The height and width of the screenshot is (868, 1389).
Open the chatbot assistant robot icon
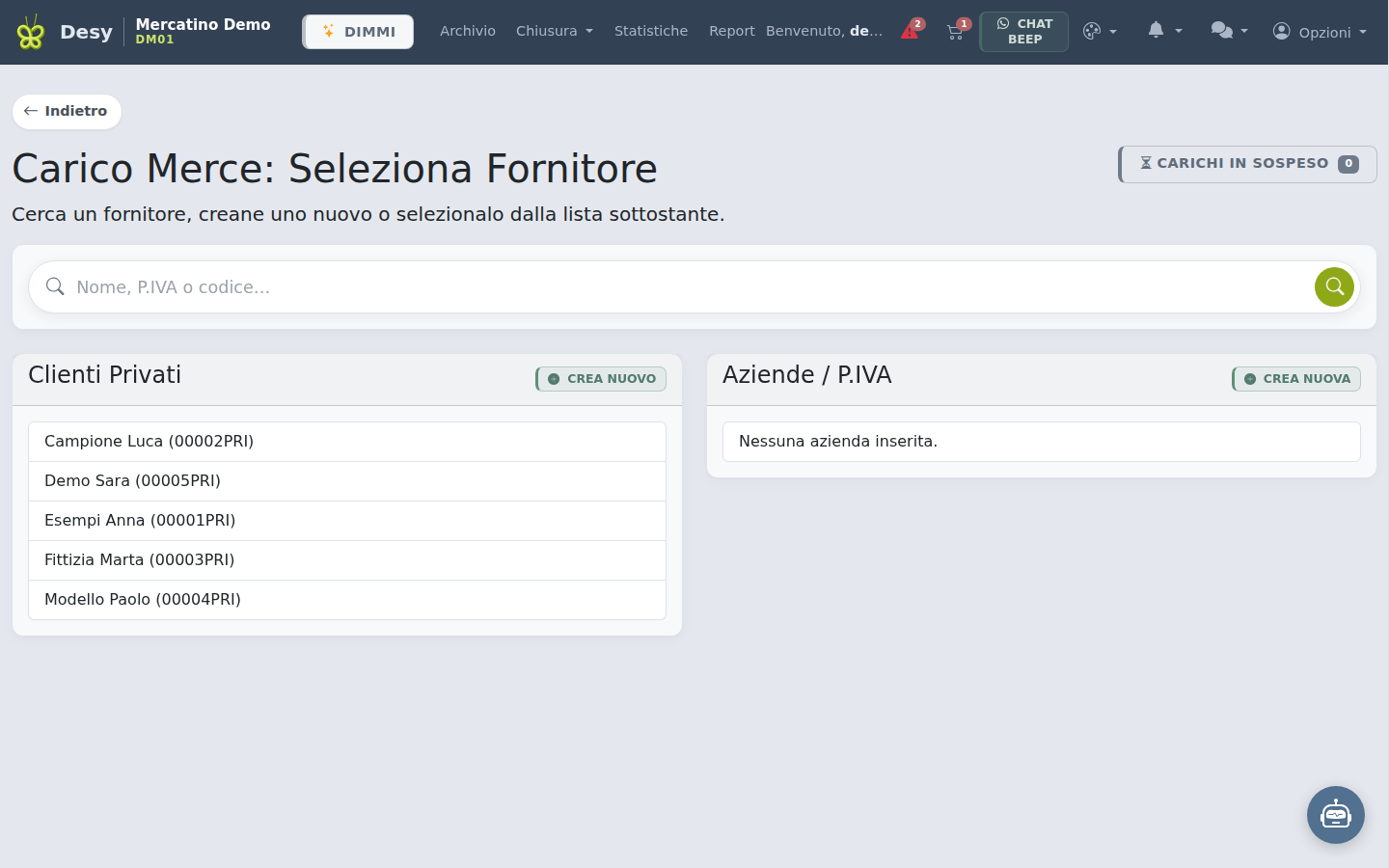pos(1336,815)
